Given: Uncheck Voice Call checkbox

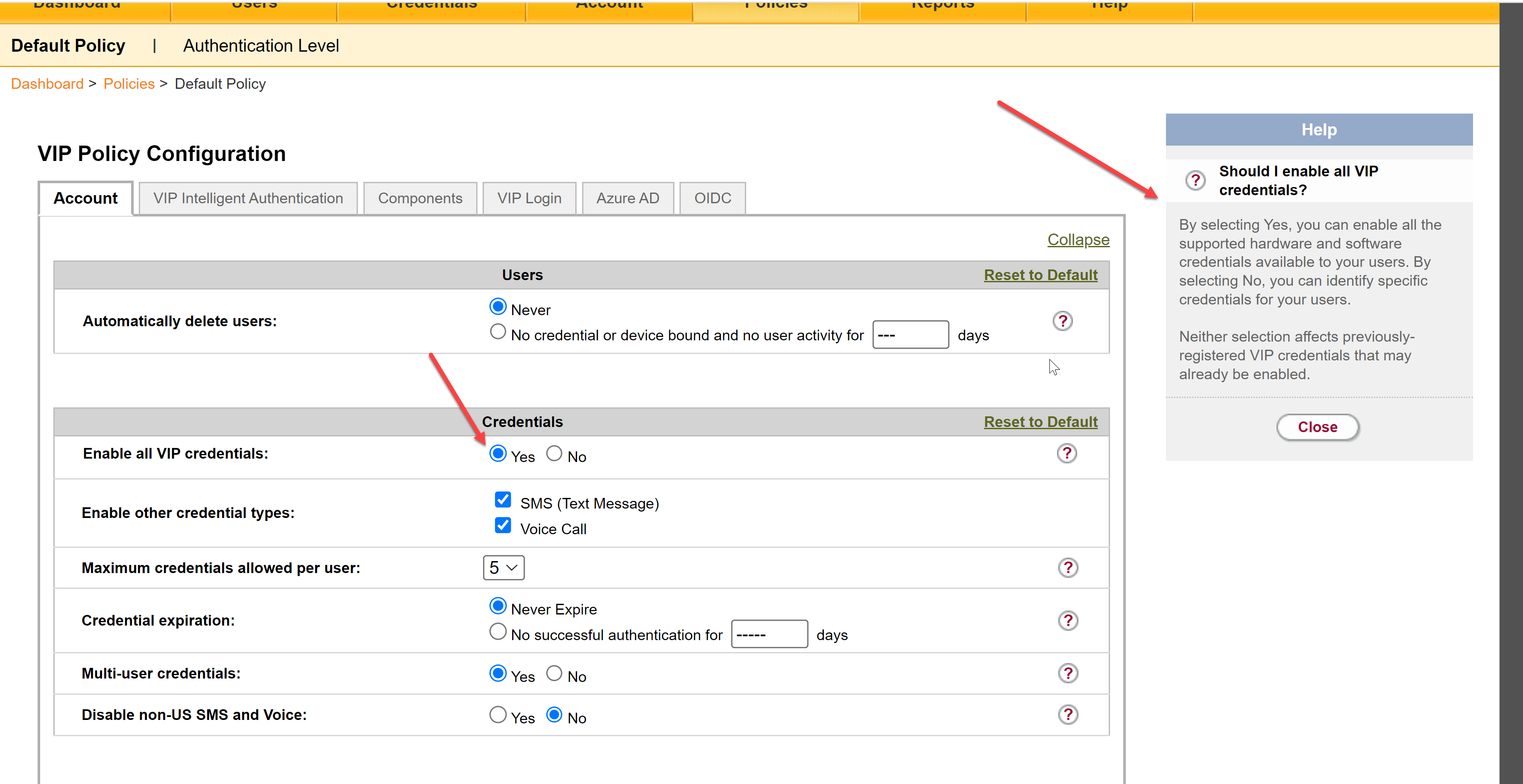Looking at the screenshot, I should coord(503,526).
